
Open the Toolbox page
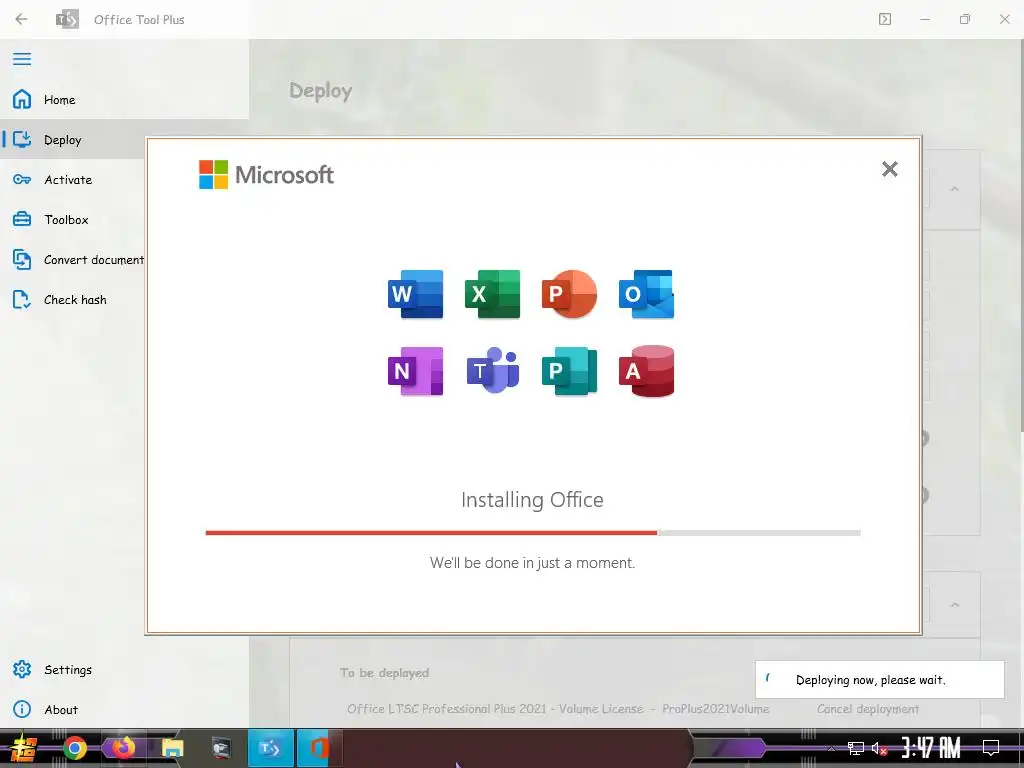(x=73, y=219)
